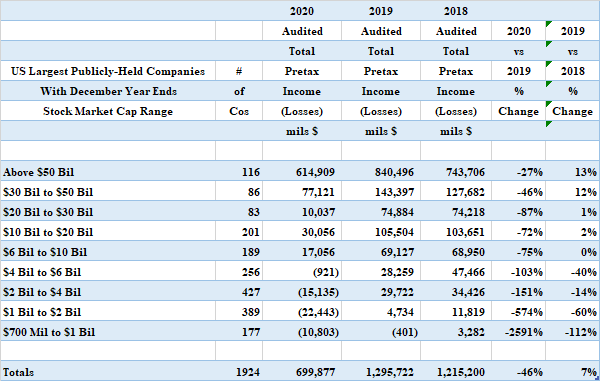Viewport: 600px width, 381px height.
Task: Click the -27% change cell
Action: coord(530,172)
